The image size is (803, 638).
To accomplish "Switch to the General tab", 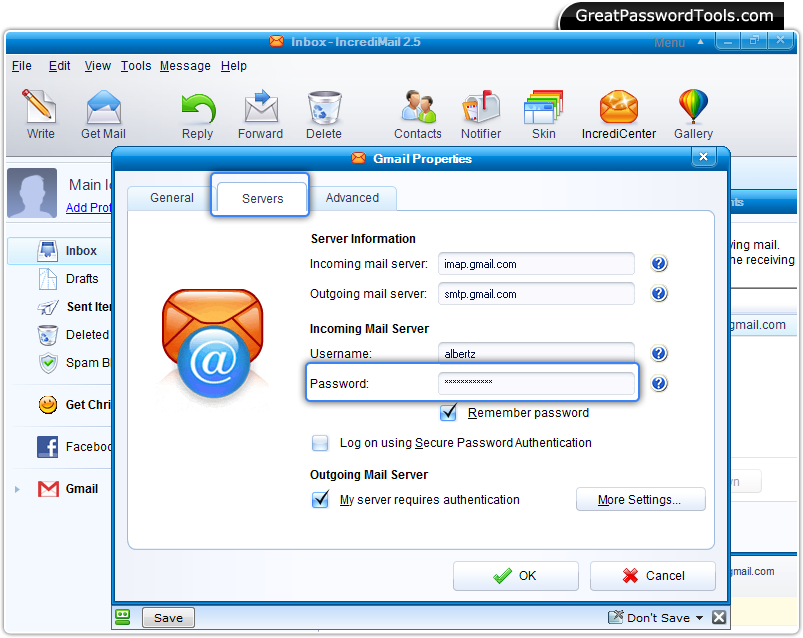I will (172, 198).
